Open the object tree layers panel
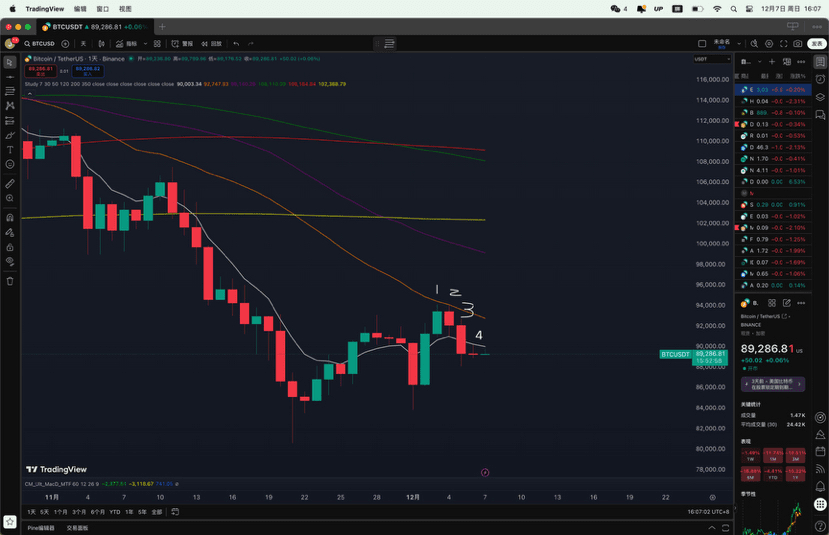Screen dimensions: 829x535 (x=820, y=97)
